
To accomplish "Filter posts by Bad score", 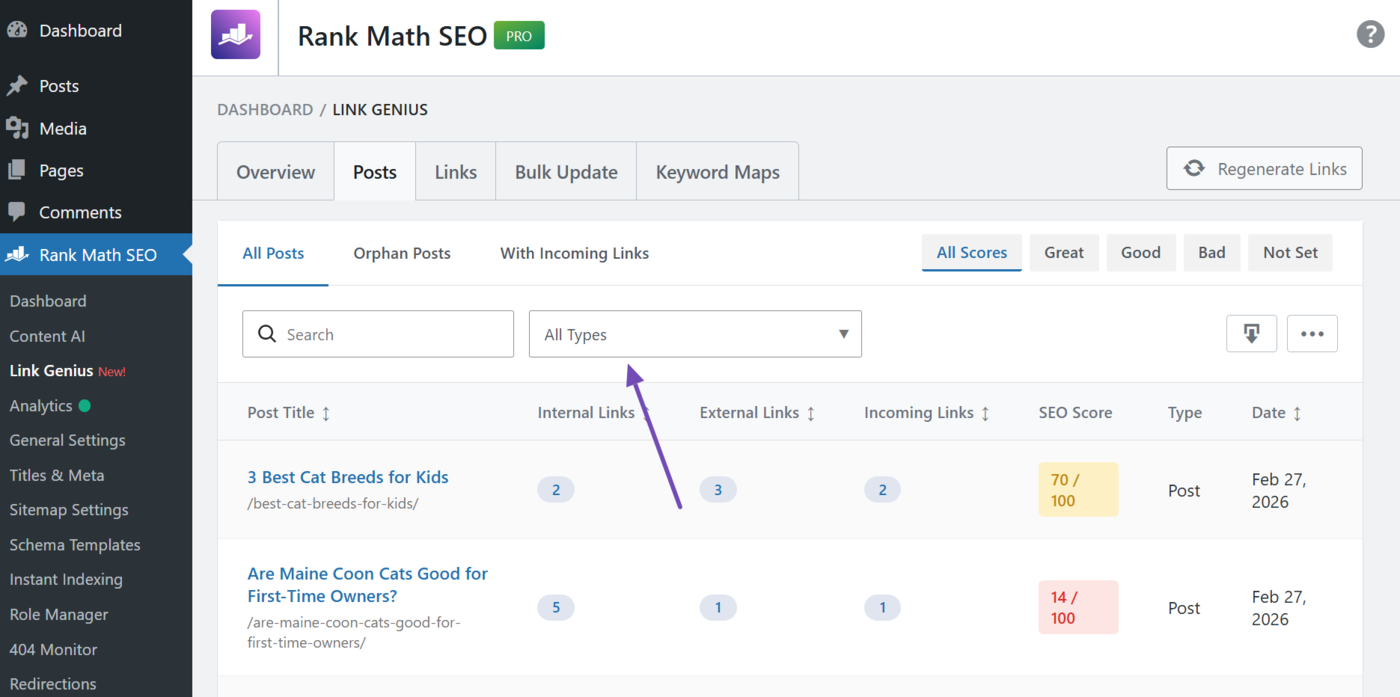I will (1211, 253).
